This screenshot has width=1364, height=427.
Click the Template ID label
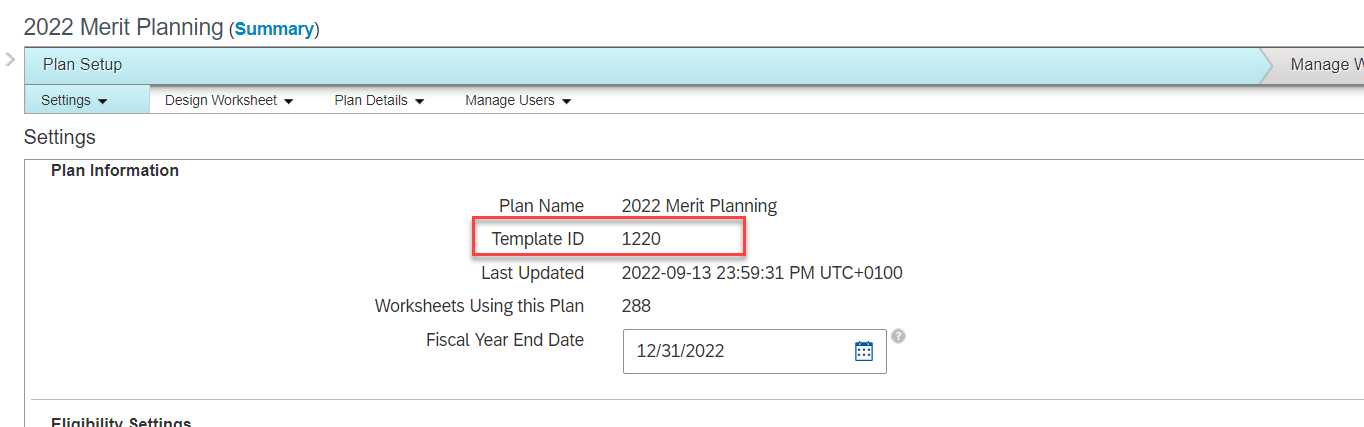pyautogui.click(x=537, y=239)
